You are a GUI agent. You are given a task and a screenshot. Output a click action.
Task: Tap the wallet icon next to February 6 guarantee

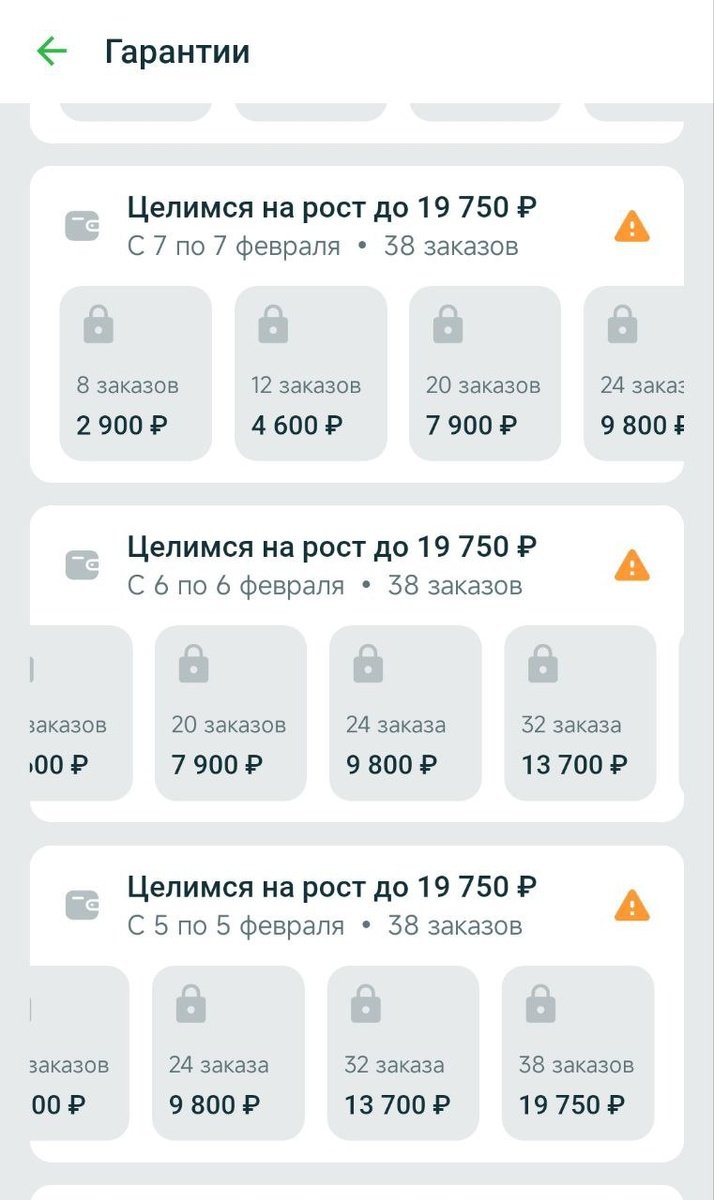click(x=82, y=564)
